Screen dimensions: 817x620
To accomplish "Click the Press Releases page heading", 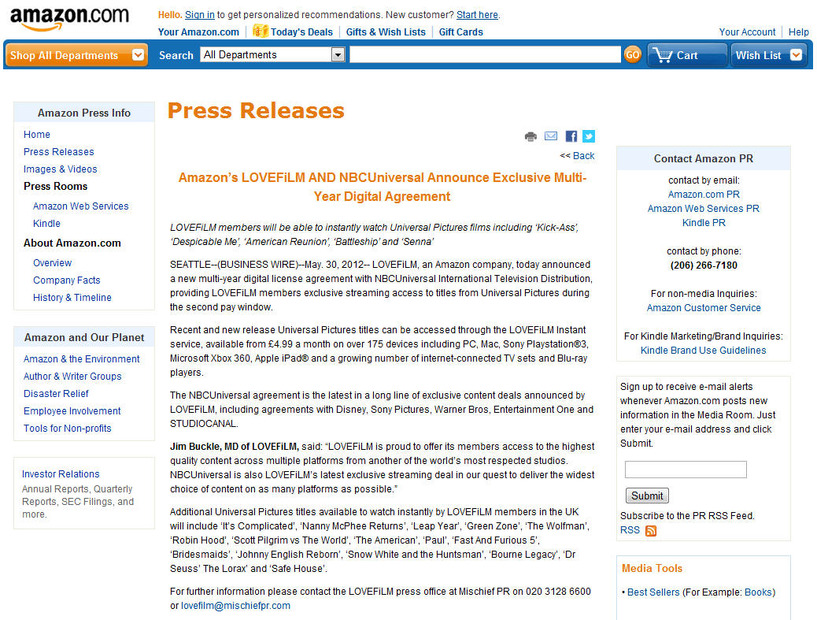I will tap(256, 110).
